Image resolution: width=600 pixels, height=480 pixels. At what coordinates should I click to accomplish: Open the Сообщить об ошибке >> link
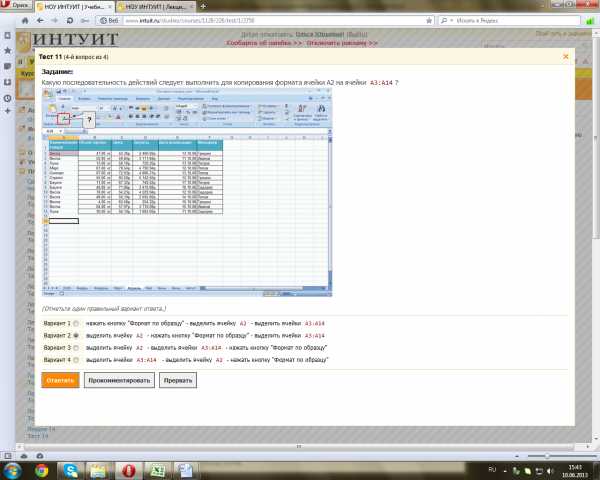pyautogui.click(x=264, y=43)
